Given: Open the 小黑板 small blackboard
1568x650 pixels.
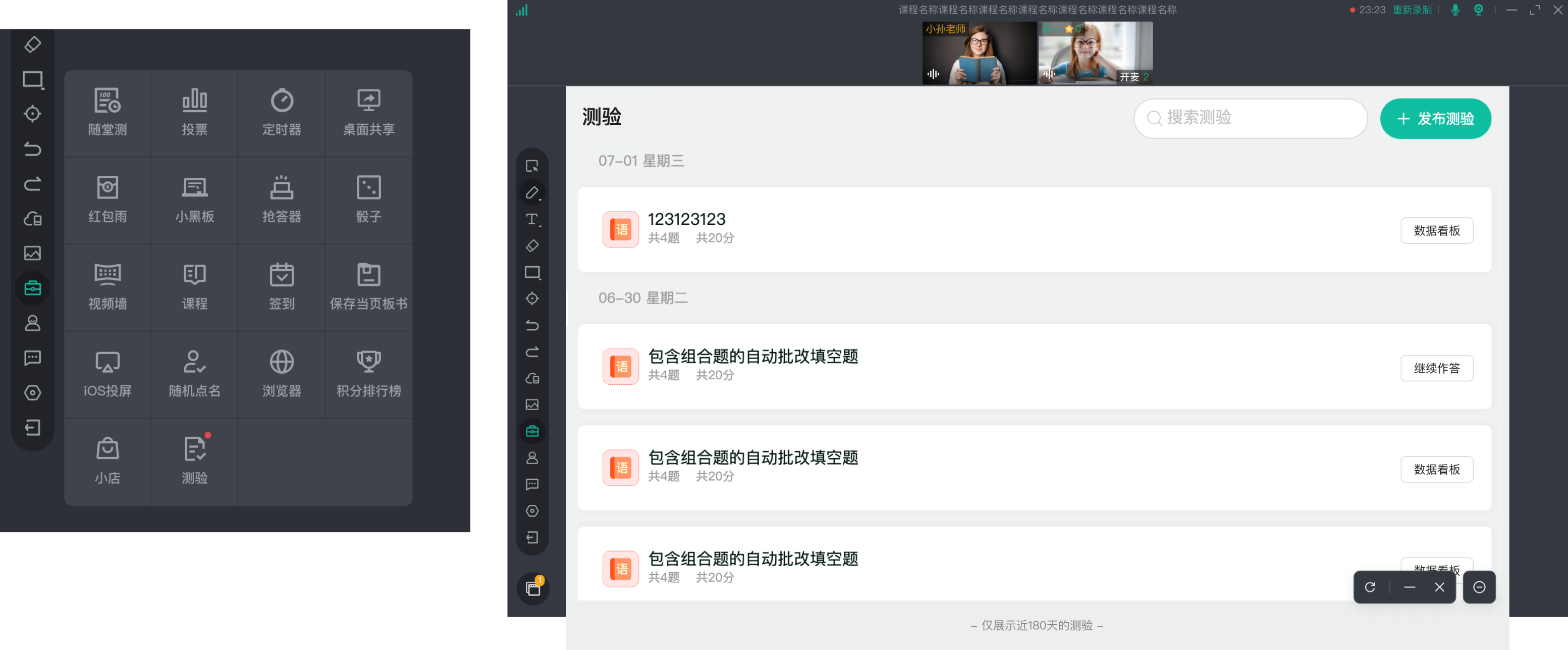Looking at the screenshot, I should [x=194, y=201].
